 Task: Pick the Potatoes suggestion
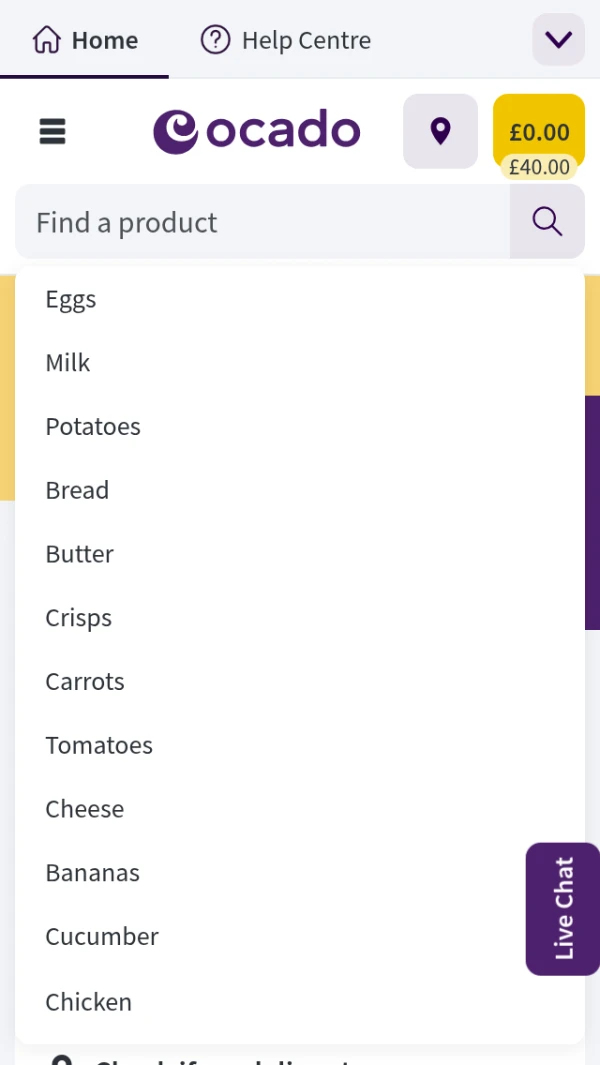pyautogui.click(x=93, y=427)
